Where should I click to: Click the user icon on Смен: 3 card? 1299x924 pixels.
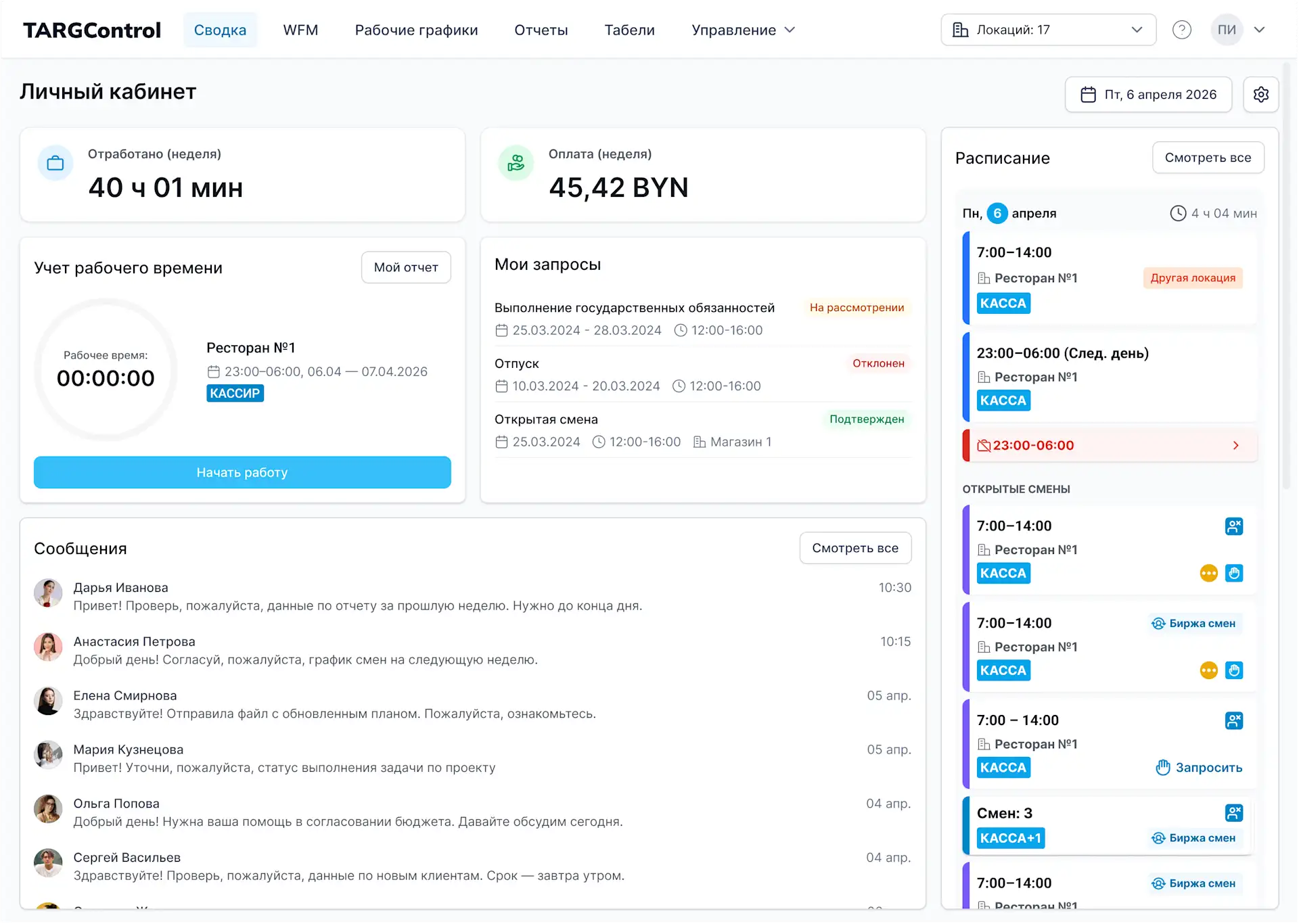tap(1235, 813)
